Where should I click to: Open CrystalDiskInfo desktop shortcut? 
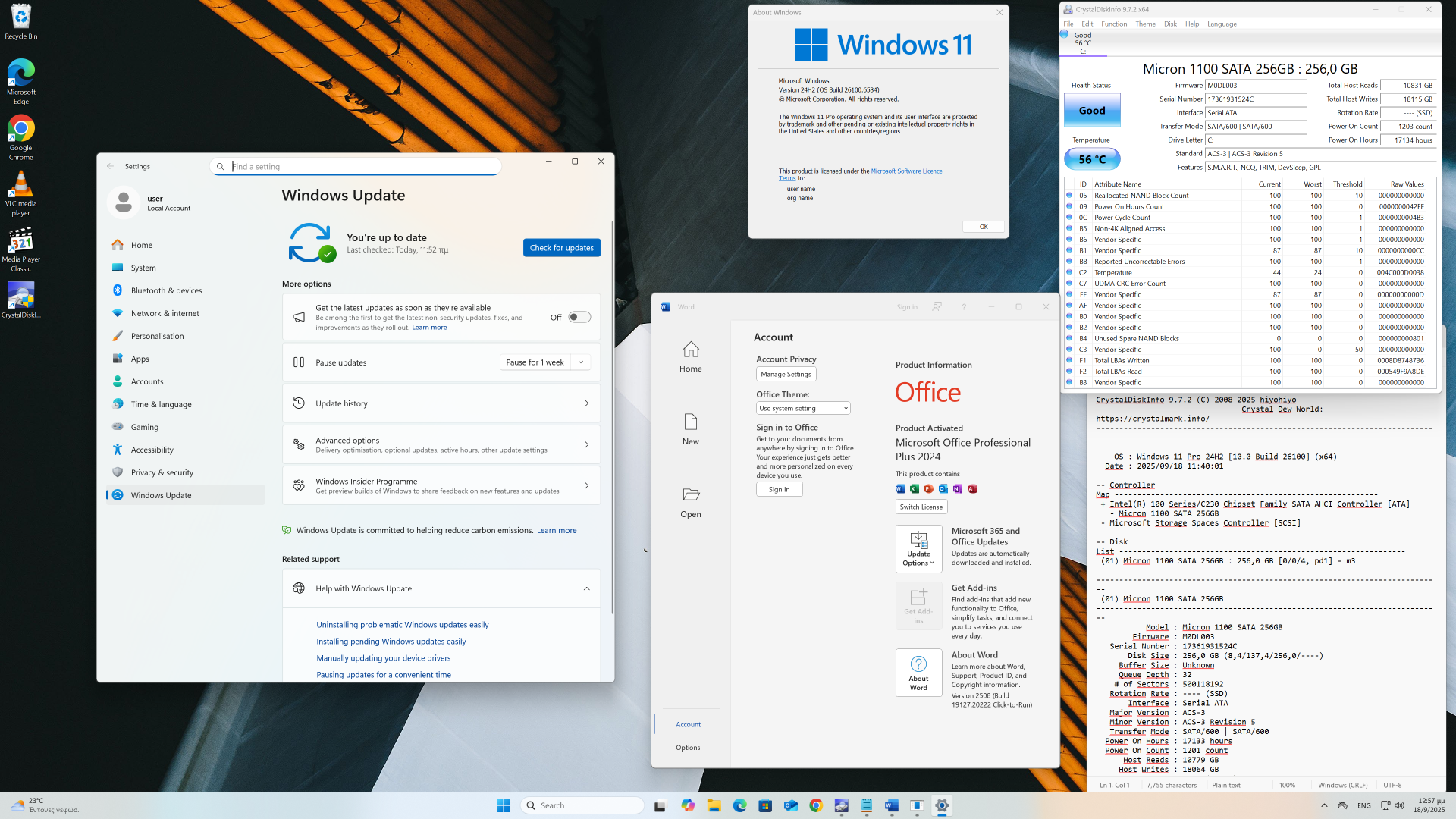pyautogui.click(x=20, y=300)
